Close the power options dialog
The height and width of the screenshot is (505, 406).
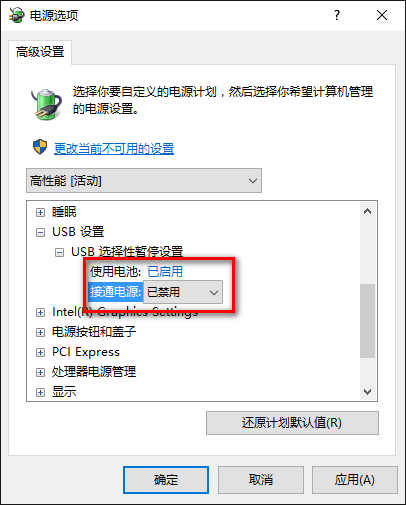pos(382,15)
